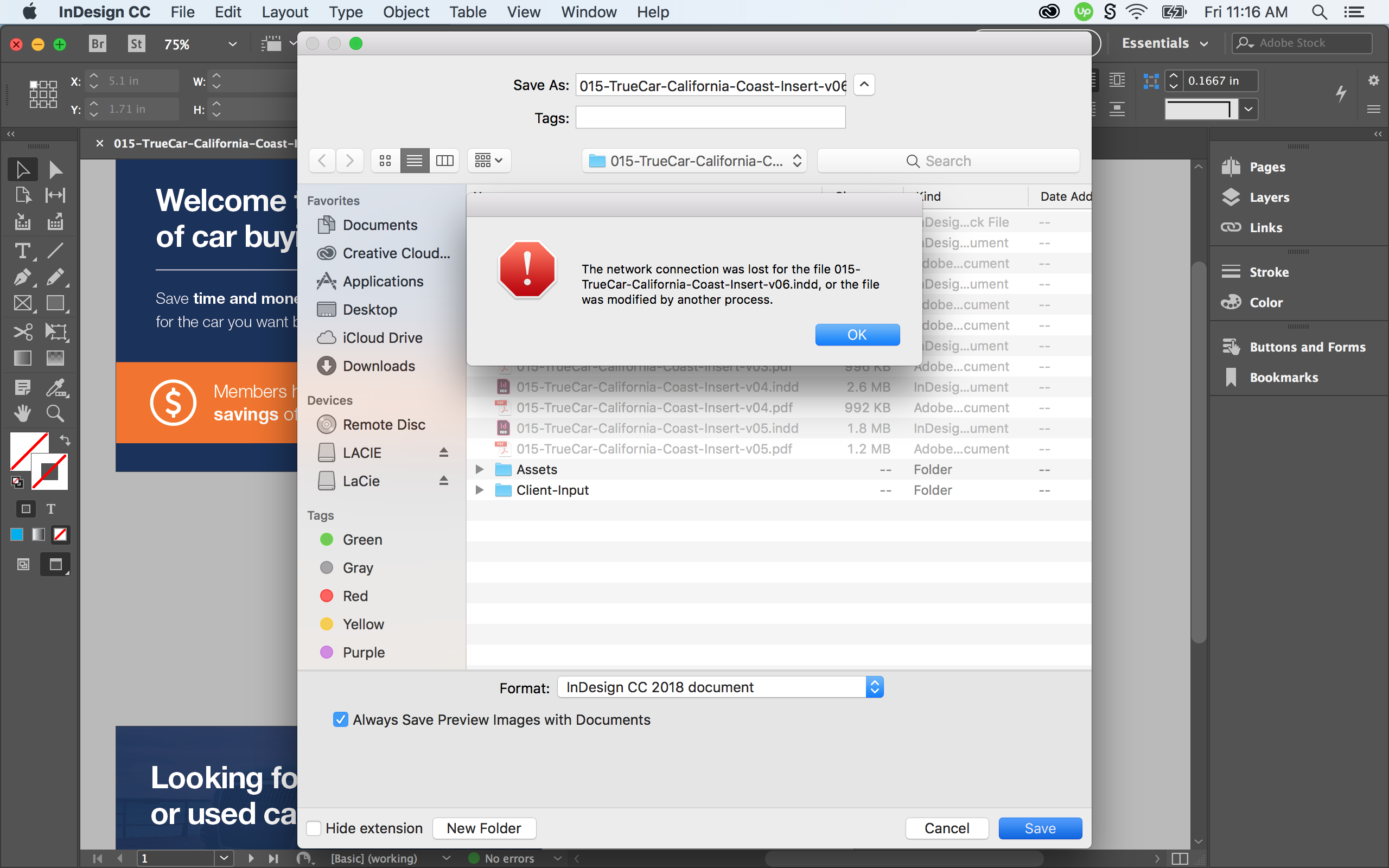Expand the Save As filename dropdown
Image resolution: width=1389 pixels, height=868 pixels.
click(864, 85)
